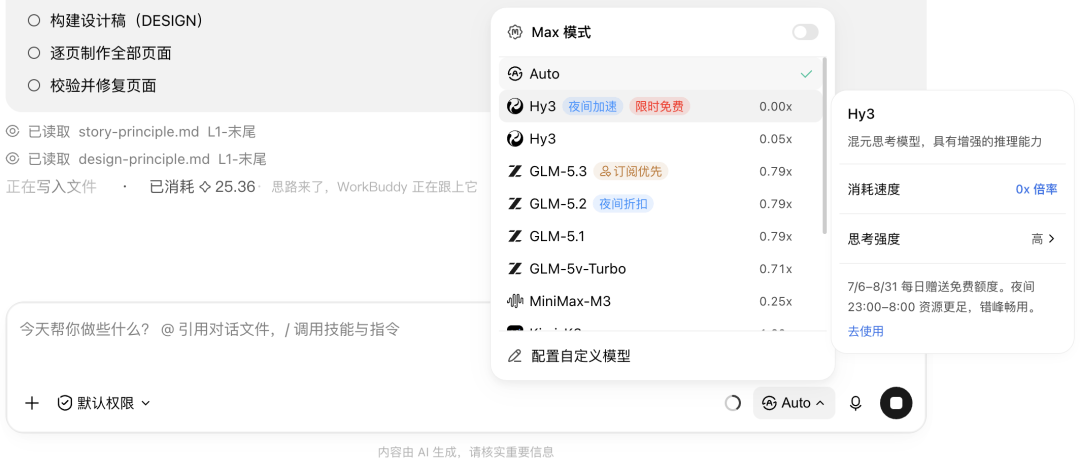Screen dimensions: 1080x470
Task: Choose GLM-5.3 model
Action: point(660,171)
